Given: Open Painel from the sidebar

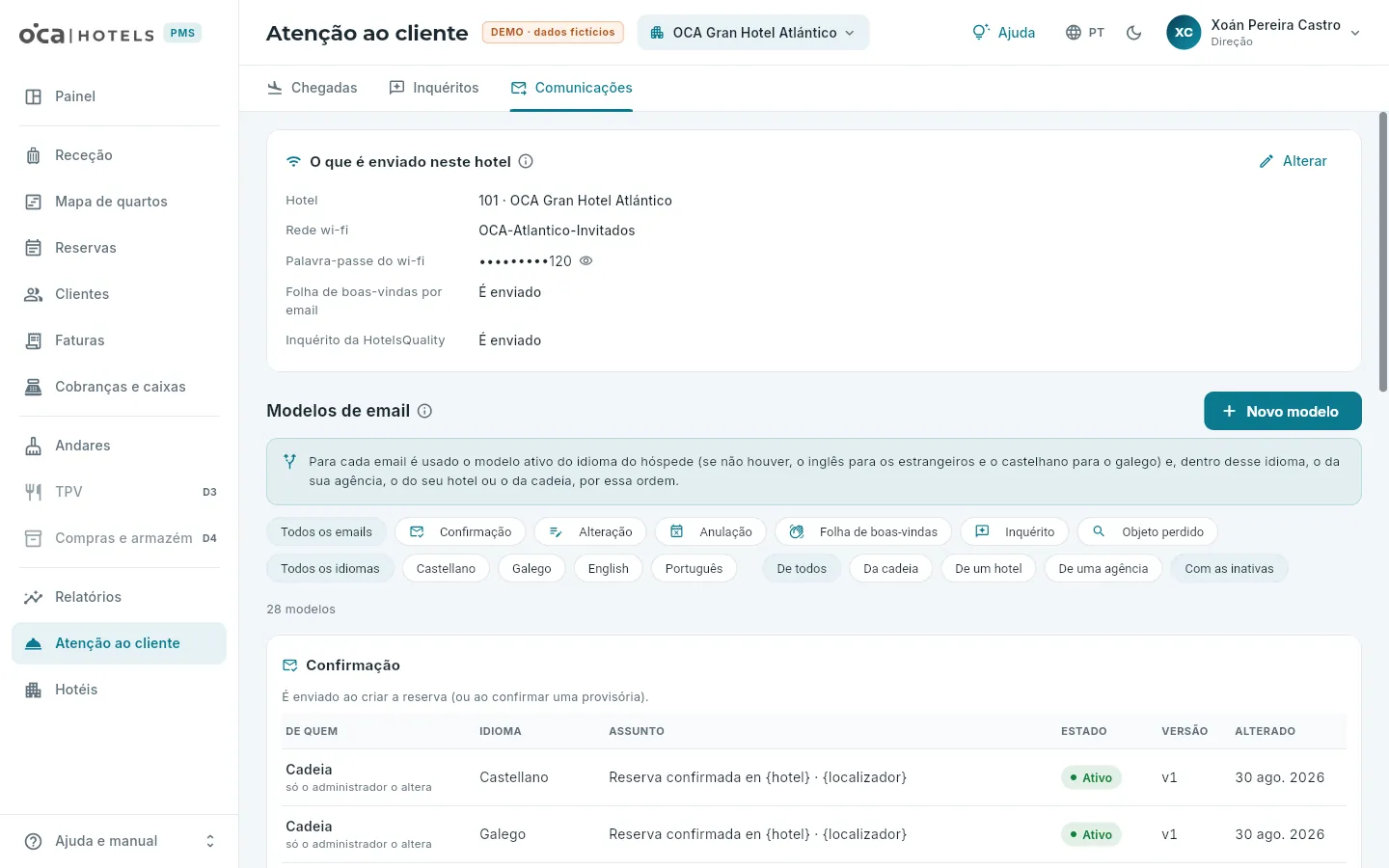Looking at the screenshot, I should pos(119,96).
